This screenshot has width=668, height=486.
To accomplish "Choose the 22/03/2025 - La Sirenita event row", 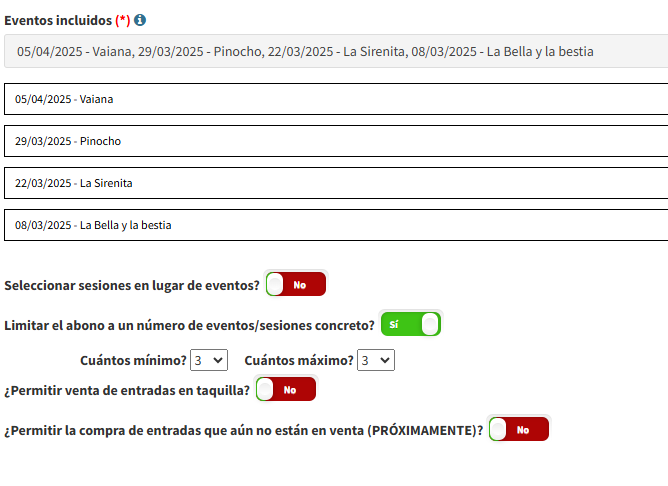I will (x=334, y=183).
